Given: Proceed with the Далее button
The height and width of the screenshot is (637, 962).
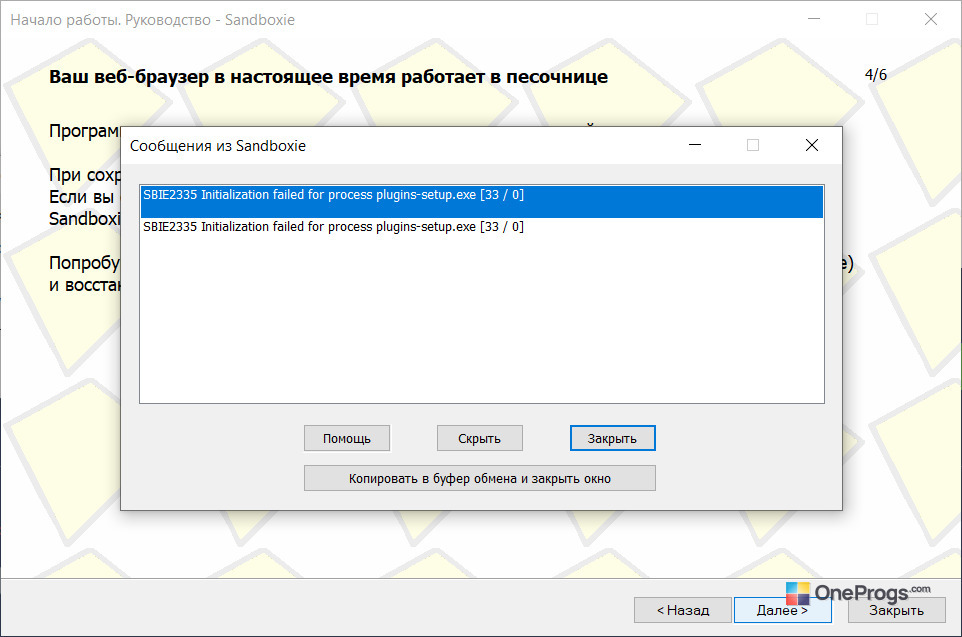Looking at the screenshot, I should pos(782,610).
